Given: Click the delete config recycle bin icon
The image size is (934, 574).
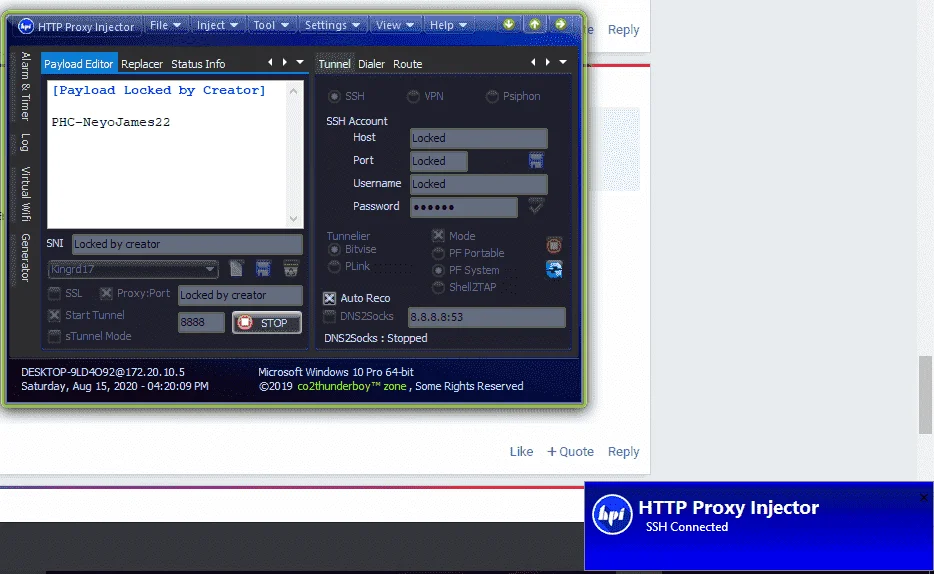Looking at the screenshot, I should 291,269.
